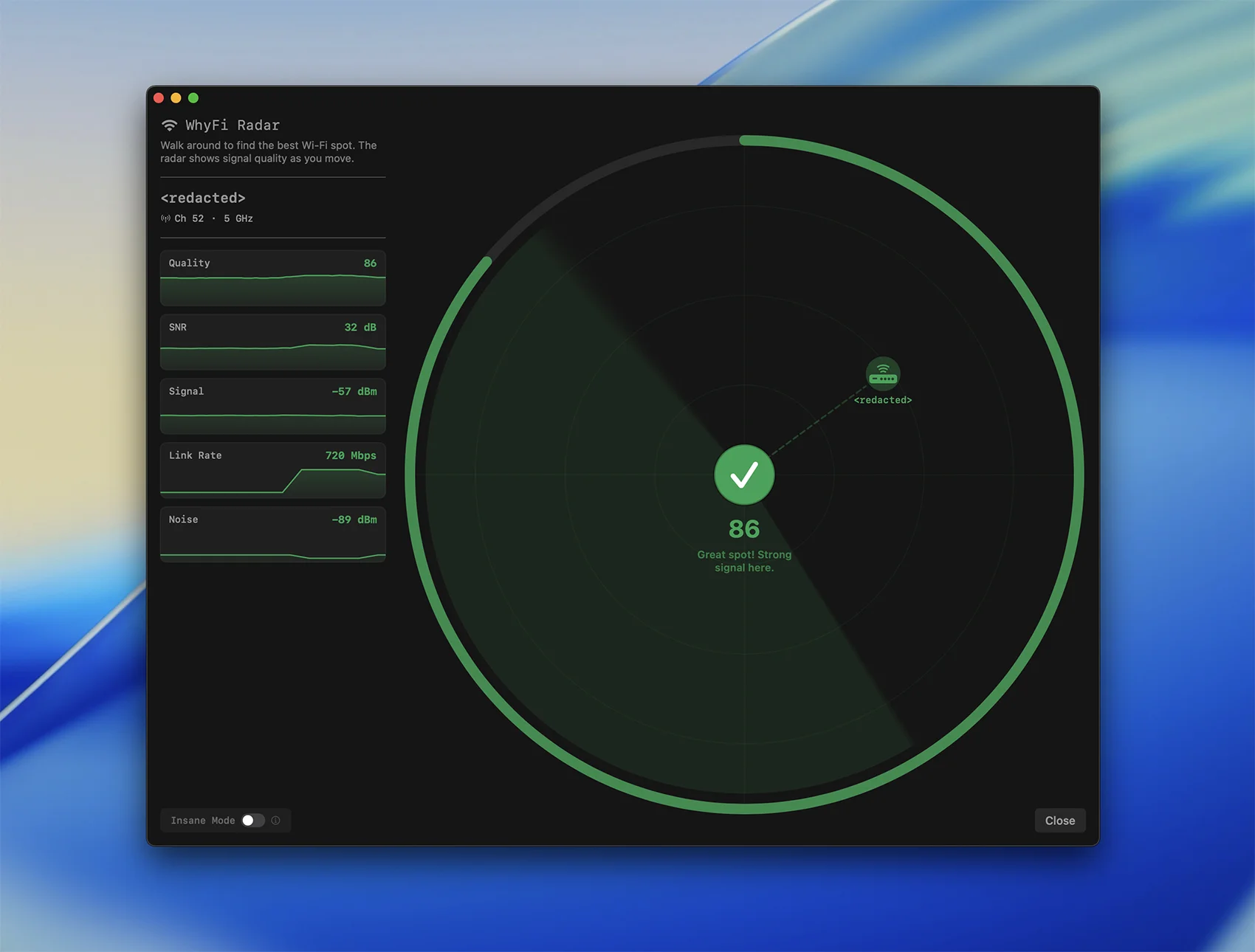The image size is (1255, 952).
Task: Click the green zoom window button
Action: coord(193,98)
